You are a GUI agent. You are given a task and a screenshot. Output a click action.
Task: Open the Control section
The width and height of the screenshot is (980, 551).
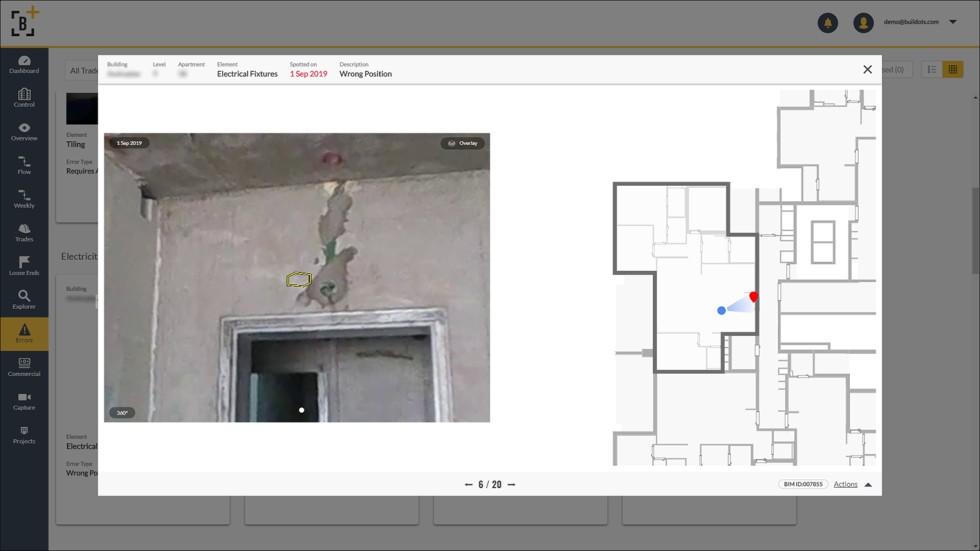coord(24,98)
